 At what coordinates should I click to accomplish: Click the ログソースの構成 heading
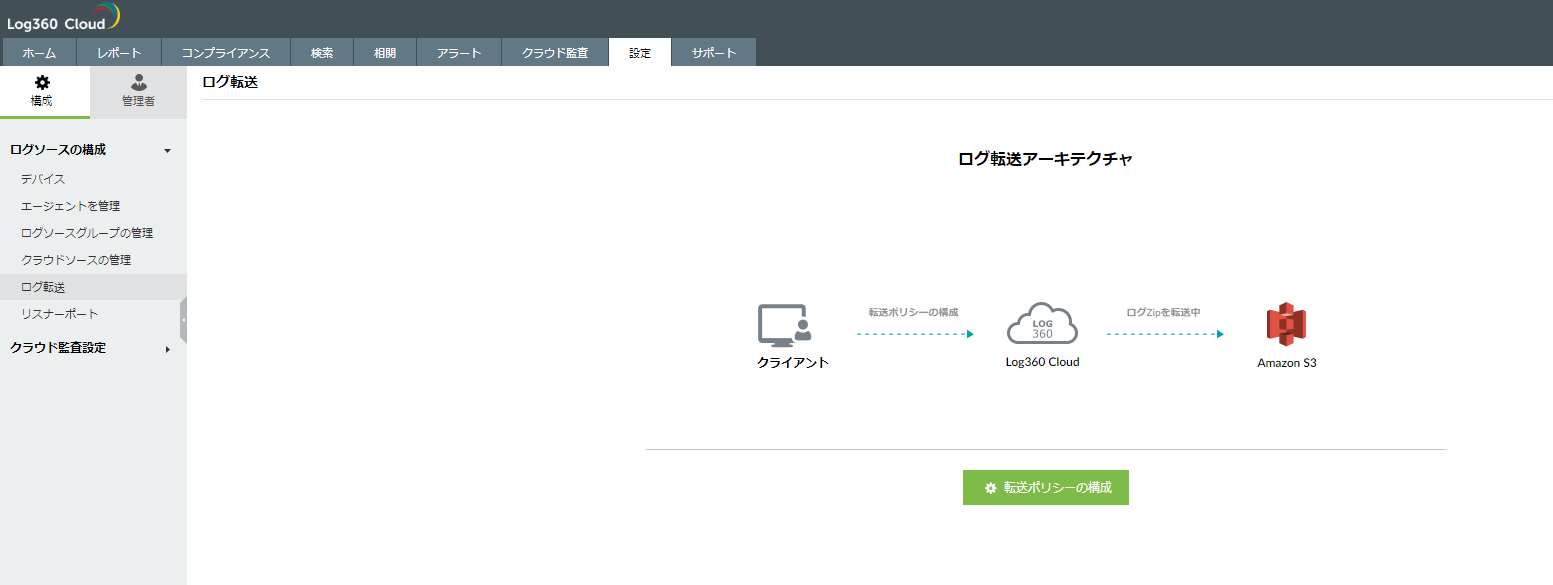pyautogui.click(x=58, y=150)
